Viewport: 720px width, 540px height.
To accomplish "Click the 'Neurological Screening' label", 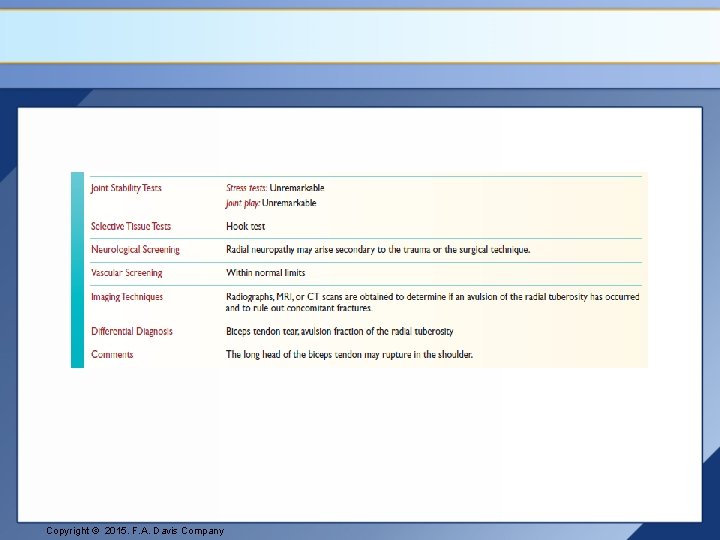I will [x=135, y=249].
